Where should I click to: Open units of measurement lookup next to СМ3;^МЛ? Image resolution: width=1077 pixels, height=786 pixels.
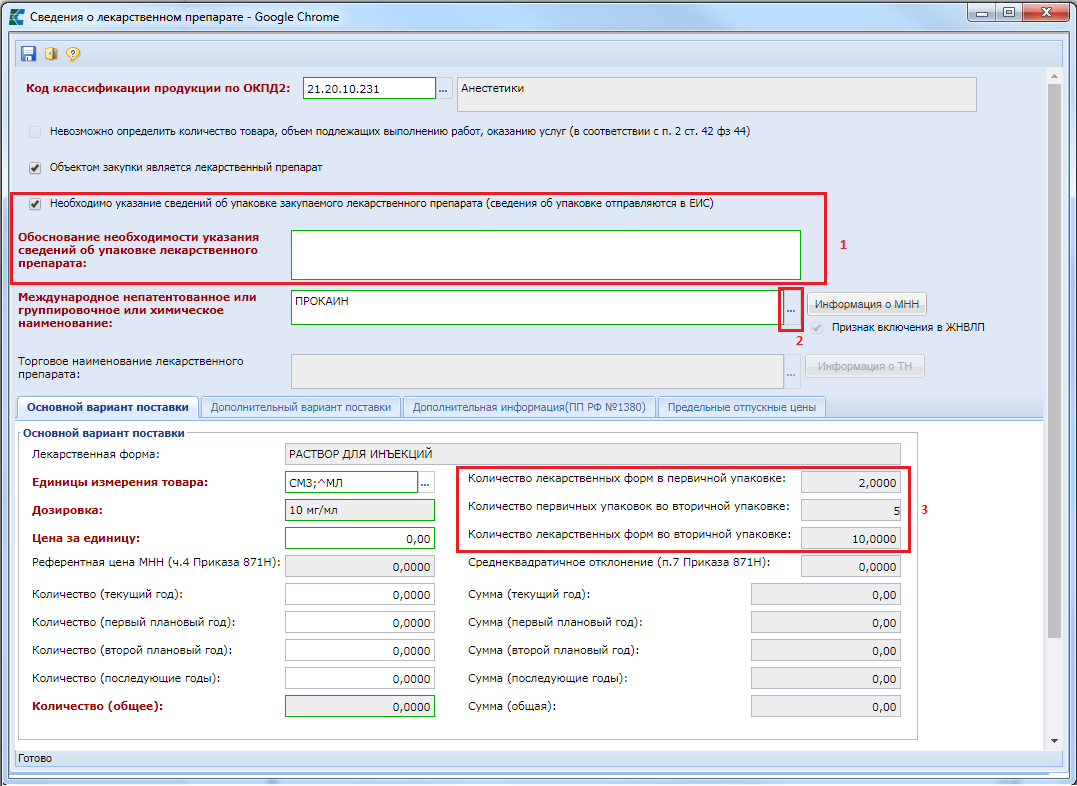click(425, 483)
